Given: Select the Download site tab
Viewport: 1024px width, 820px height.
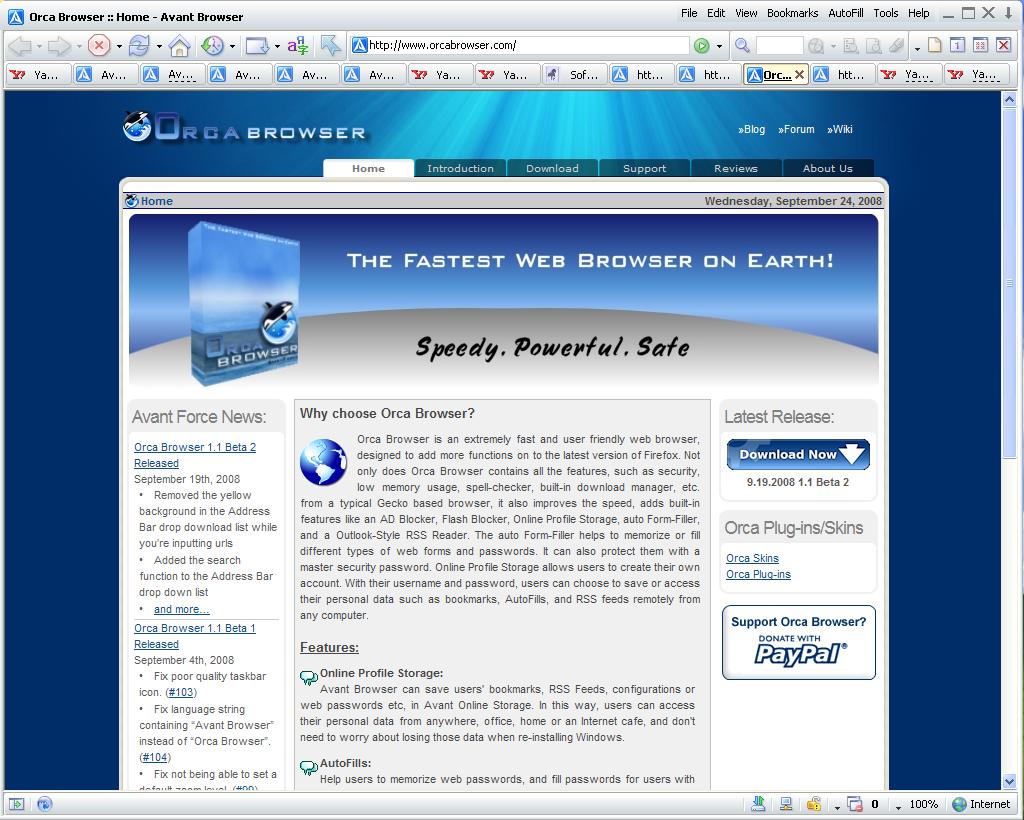Looking at the screenshot, I should point(552,168).
